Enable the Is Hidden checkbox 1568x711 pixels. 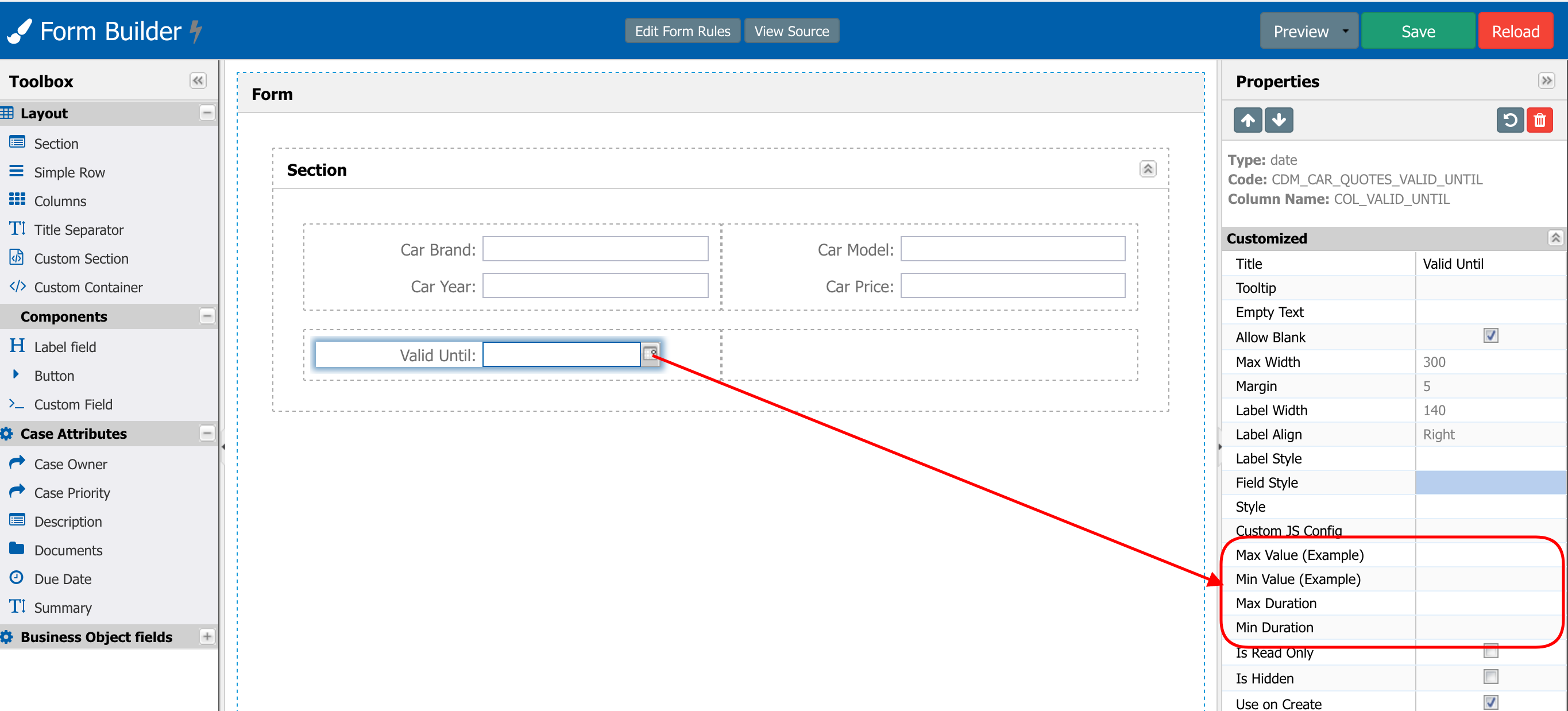(1490, 677)
